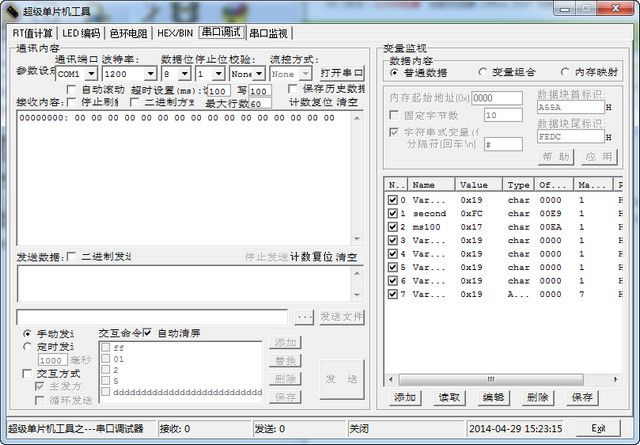This screenshot has height=445, width=640.
Task: Click the 删除 button below the variable list
Action: click(537, 397)
